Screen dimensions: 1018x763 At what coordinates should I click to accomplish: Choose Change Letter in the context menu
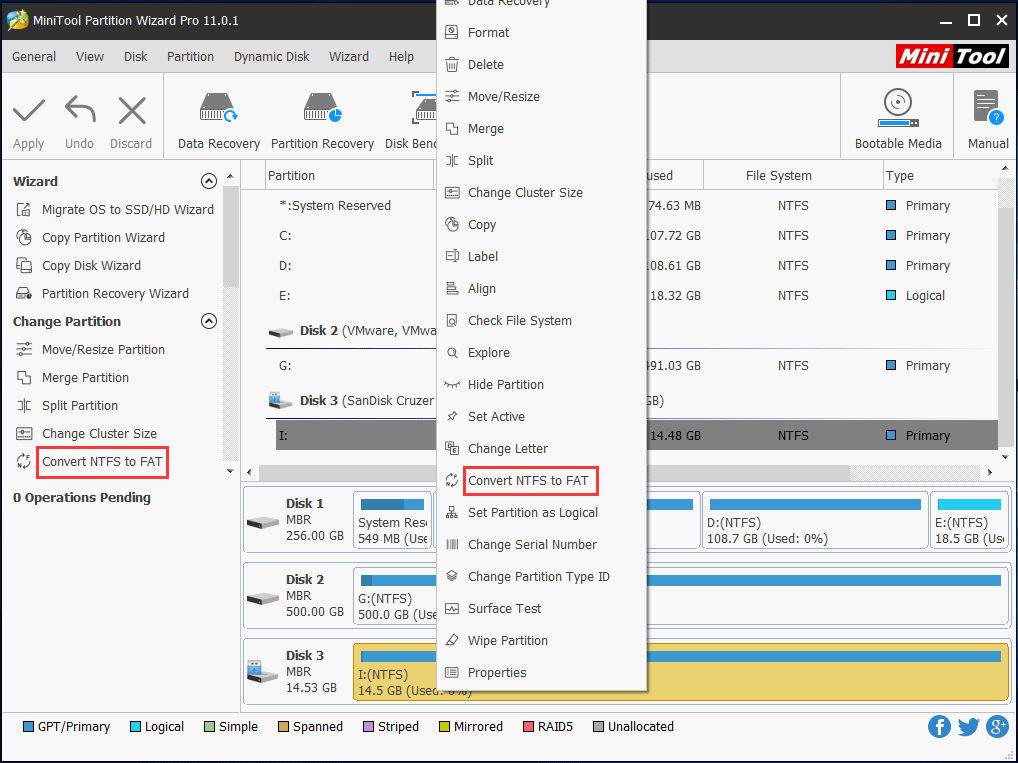[x=541, y=448]
